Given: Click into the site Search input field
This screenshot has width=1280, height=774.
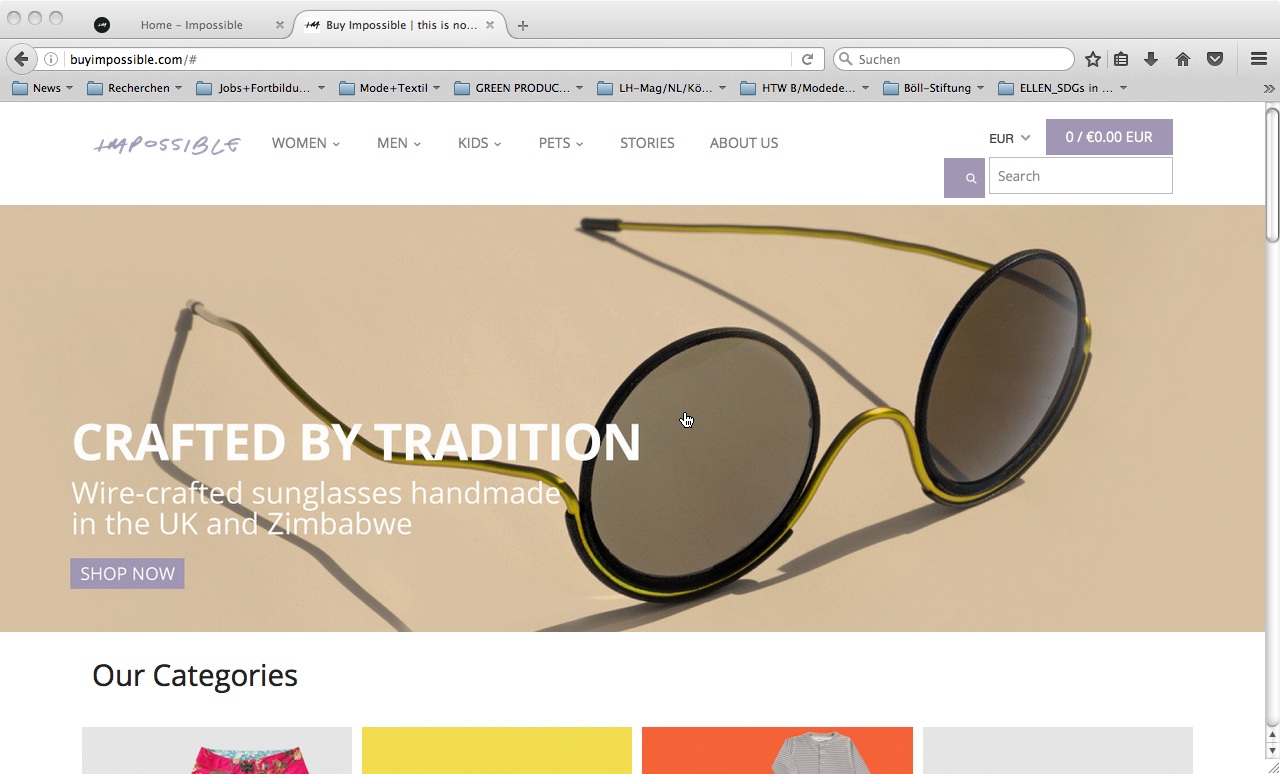Looking at the screenshot, I should (x=1081, y=176).
